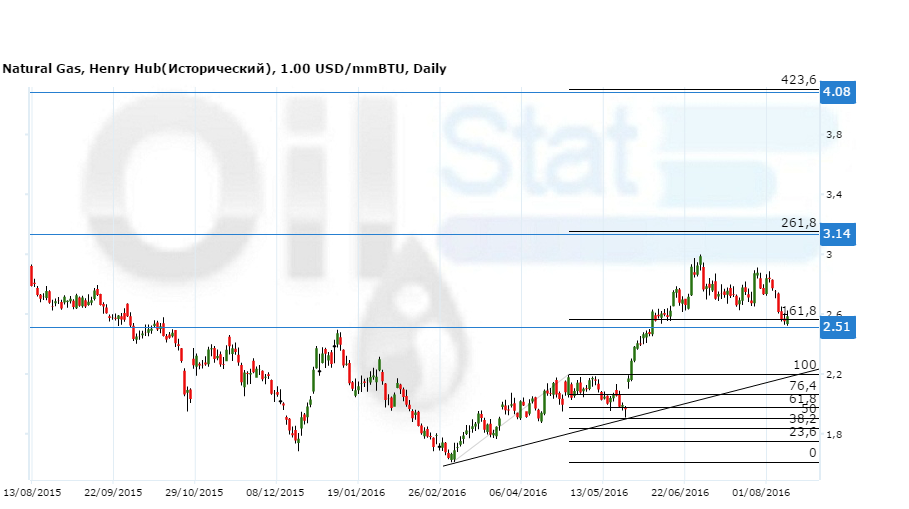The image size is (909, 509).
Task: Select the 23,6 Fibonacci level label
Action: 803,432
